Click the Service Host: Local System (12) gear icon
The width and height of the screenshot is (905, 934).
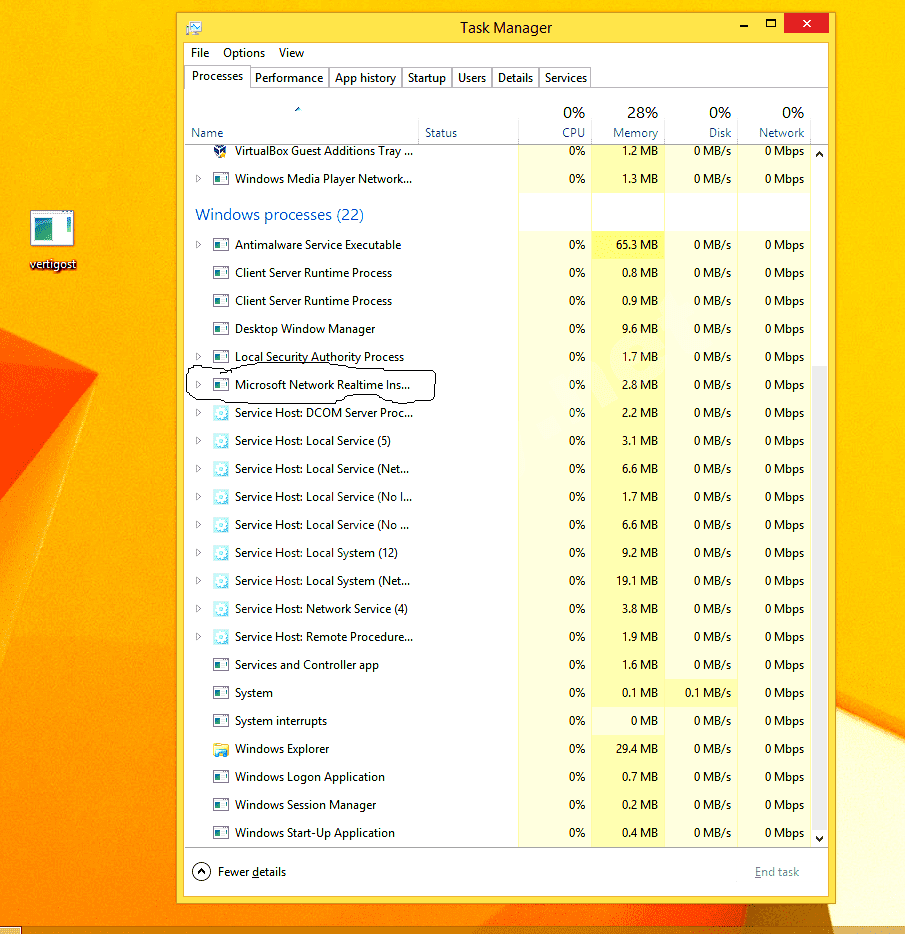point(221,553)
